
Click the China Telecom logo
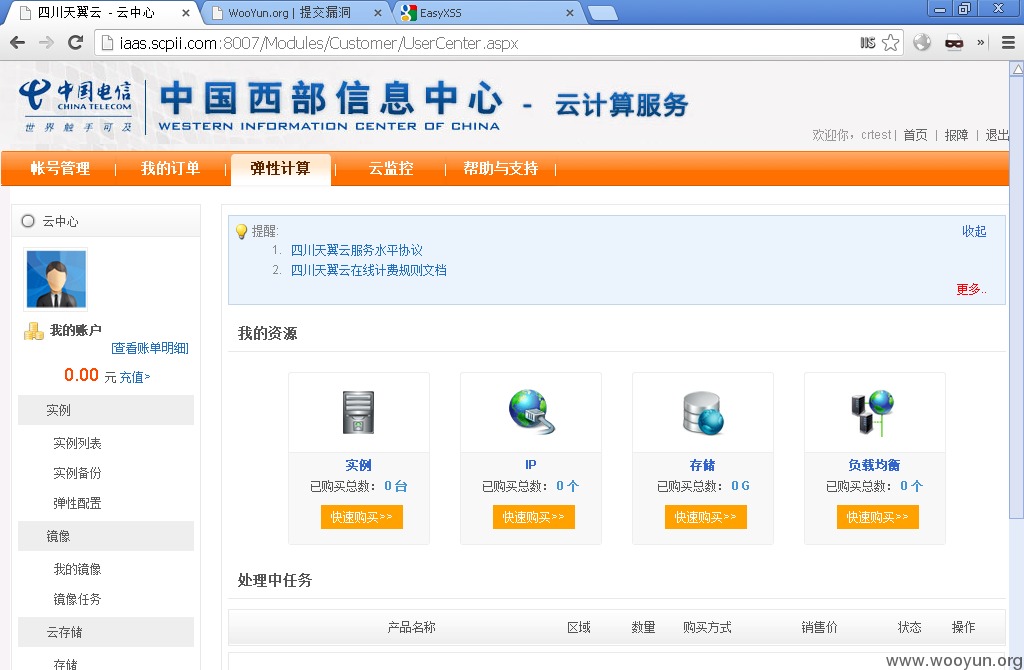coord(75,106)
